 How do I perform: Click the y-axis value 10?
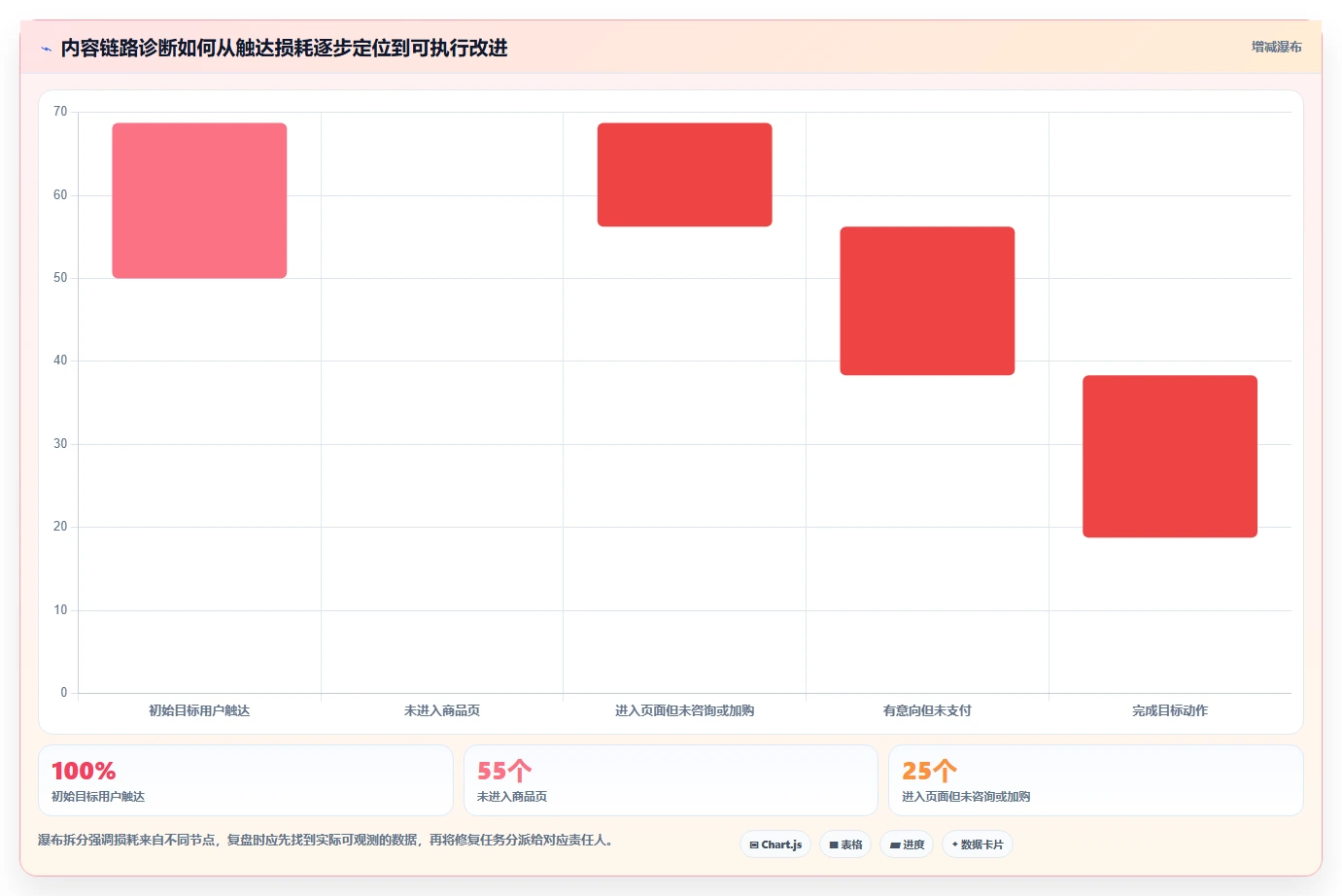tap(60, 610)
